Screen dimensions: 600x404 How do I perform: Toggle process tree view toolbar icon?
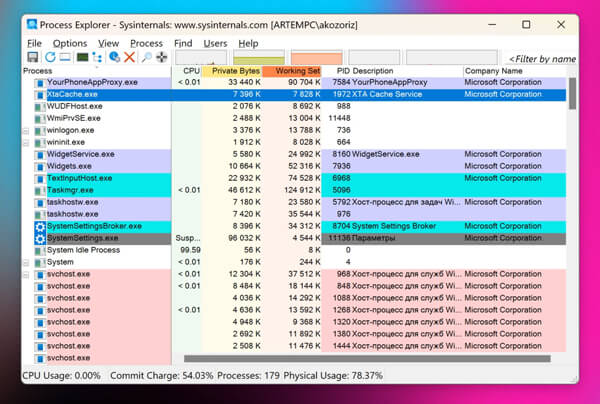(x=98, y=58)
